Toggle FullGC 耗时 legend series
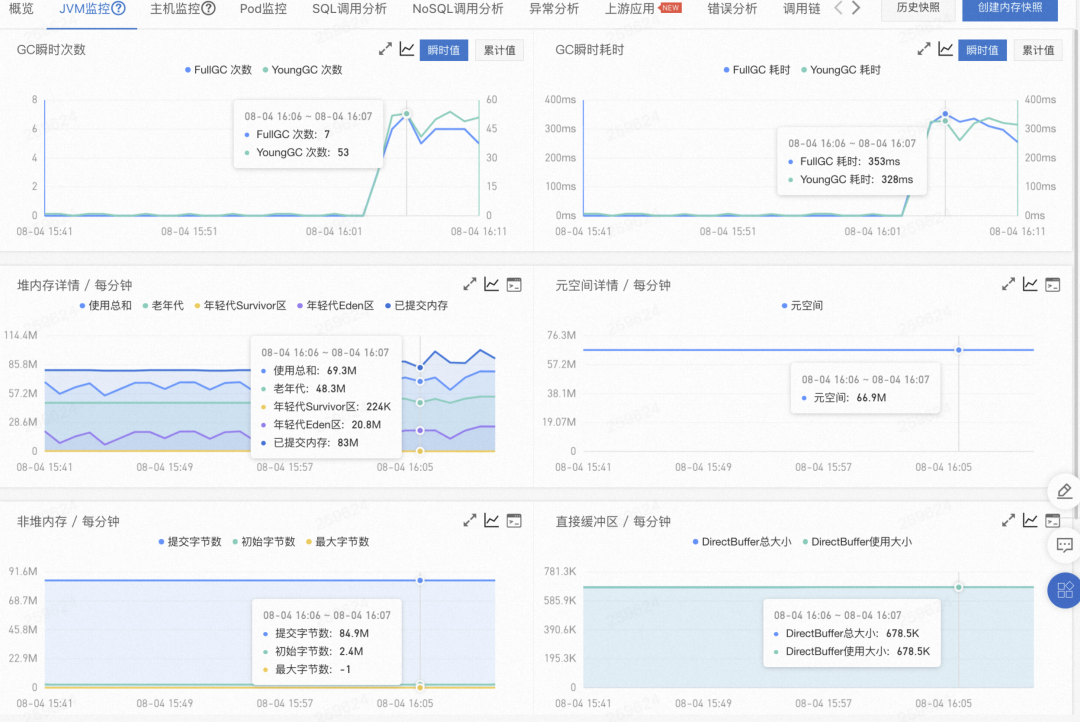The height and width of the screenshot is (722, 1080). point(757,70)
